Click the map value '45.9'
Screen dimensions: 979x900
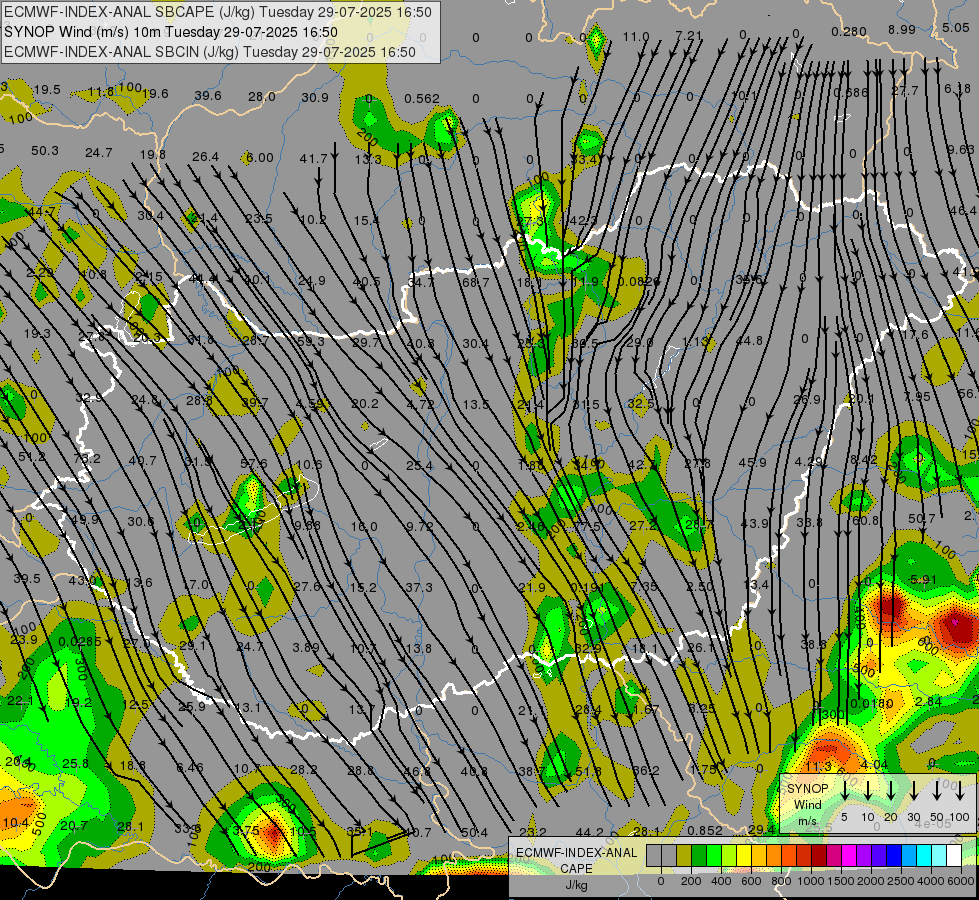point(752,463)
